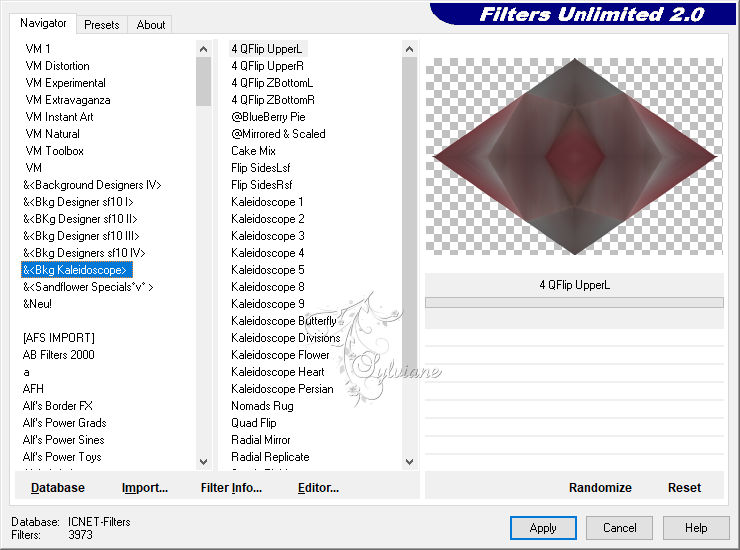Click the filter list scroll-down arrow
Viewport: 740px width, 550px height.
point(409,462)
